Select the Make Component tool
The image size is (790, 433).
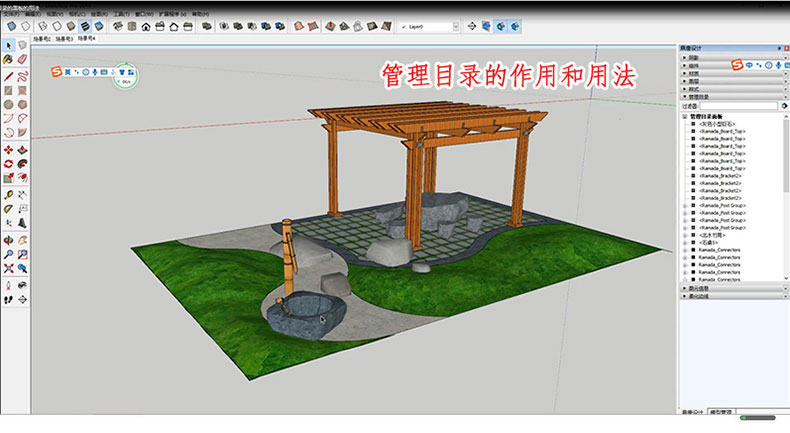point(21,45)
